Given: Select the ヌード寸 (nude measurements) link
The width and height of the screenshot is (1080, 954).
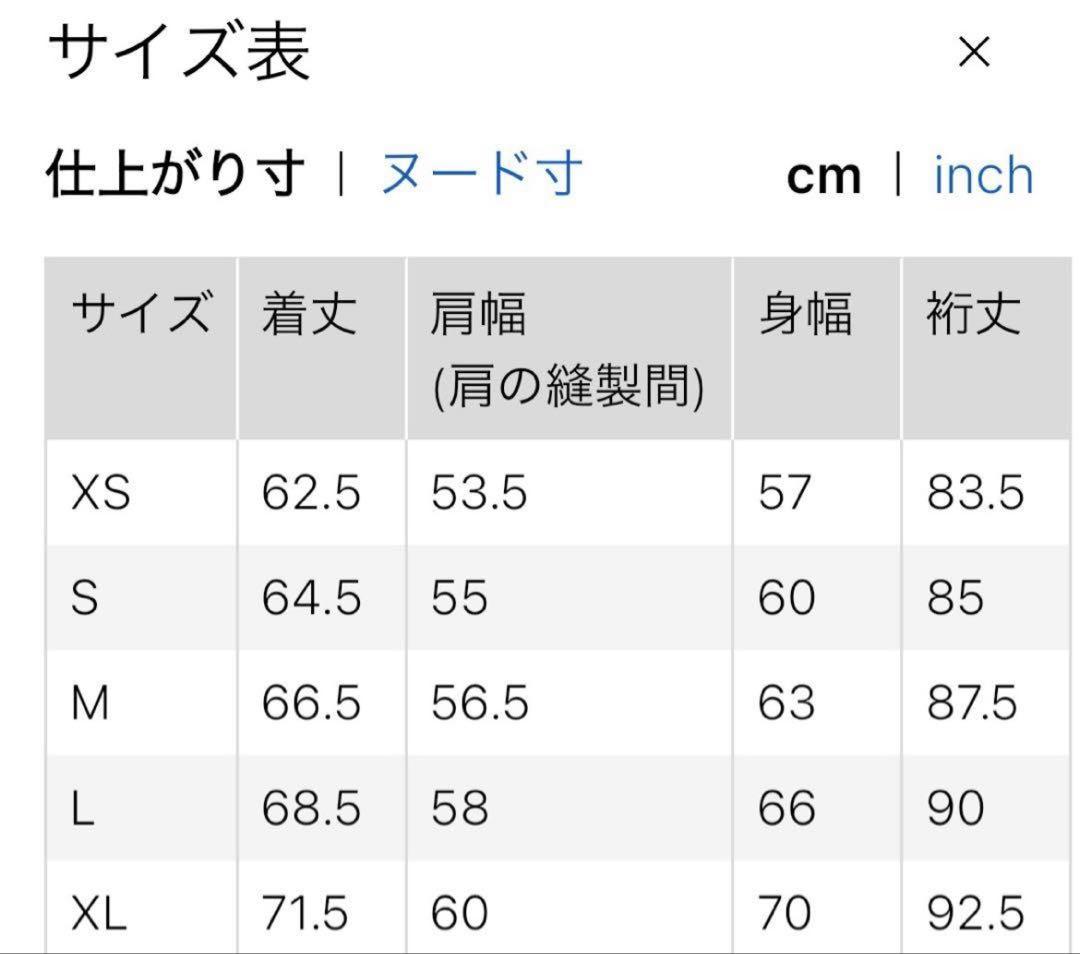Looking at the screenshot, I should (x=482, y=172).
